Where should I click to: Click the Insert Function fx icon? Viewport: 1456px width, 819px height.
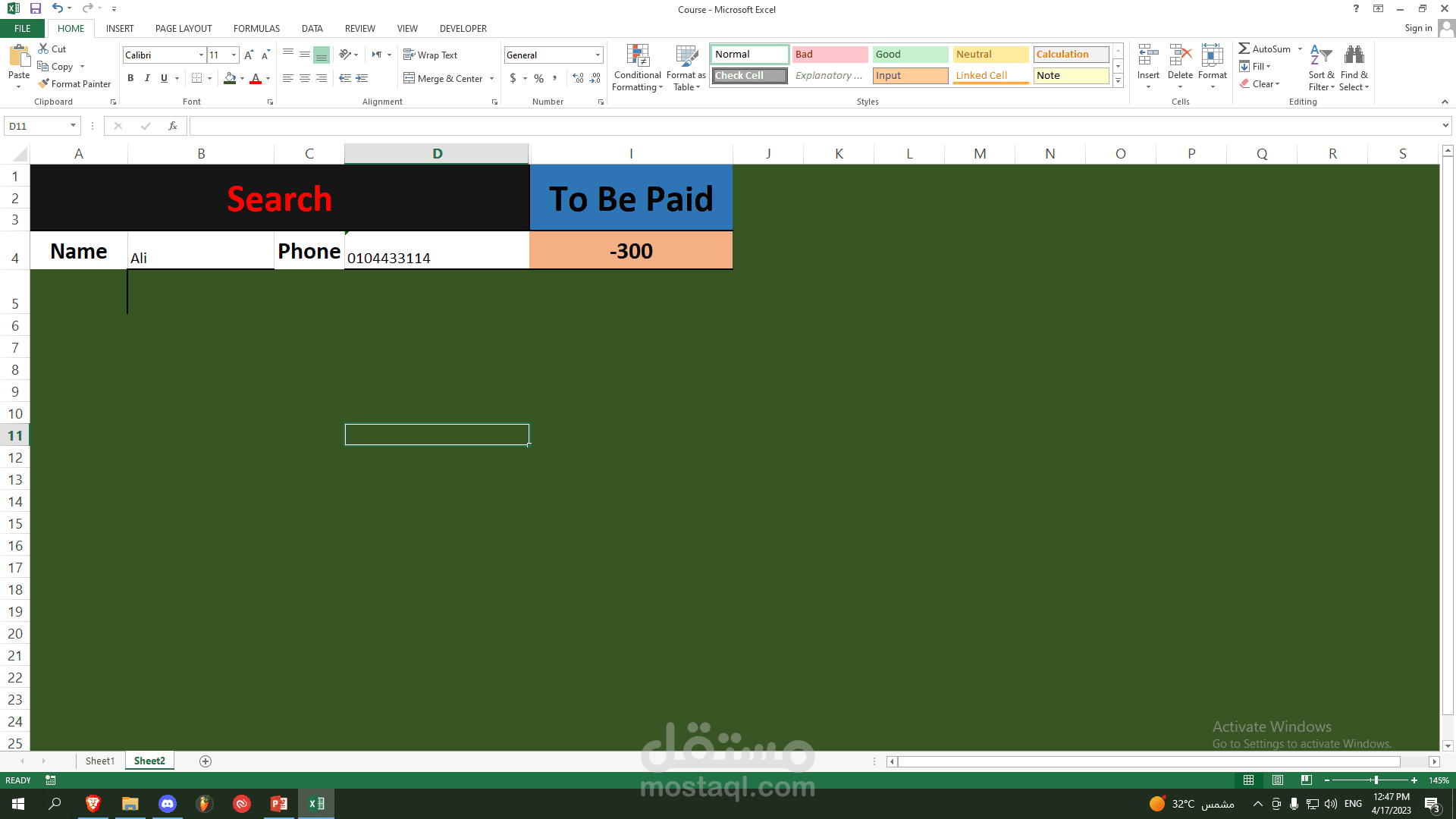[x=173, y=126]
